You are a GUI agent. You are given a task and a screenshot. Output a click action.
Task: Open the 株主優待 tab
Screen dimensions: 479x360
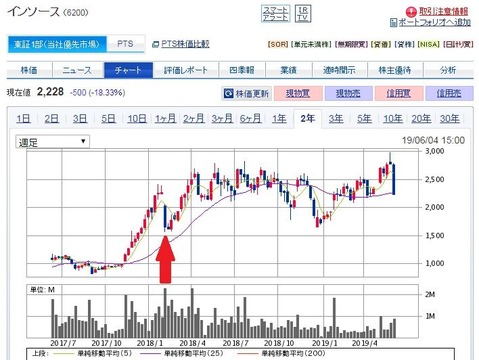pos(395,70)
